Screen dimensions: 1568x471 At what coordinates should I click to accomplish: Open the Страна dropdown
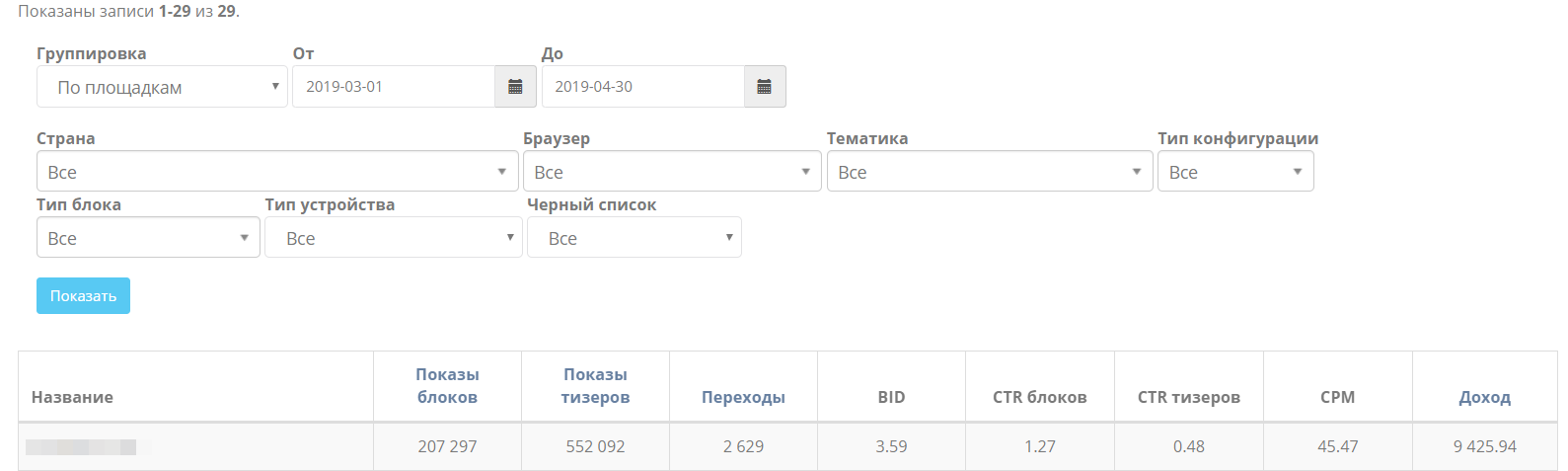click(x=277, y=172)
